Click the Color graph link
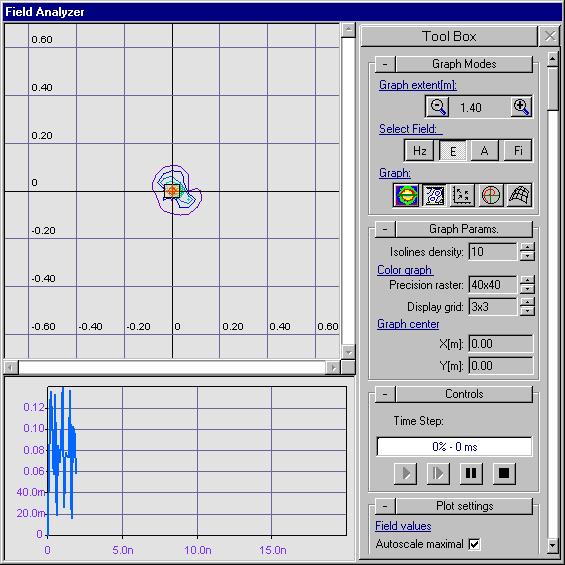The height and width of the screenshot is (565, 565). point(405,270)
